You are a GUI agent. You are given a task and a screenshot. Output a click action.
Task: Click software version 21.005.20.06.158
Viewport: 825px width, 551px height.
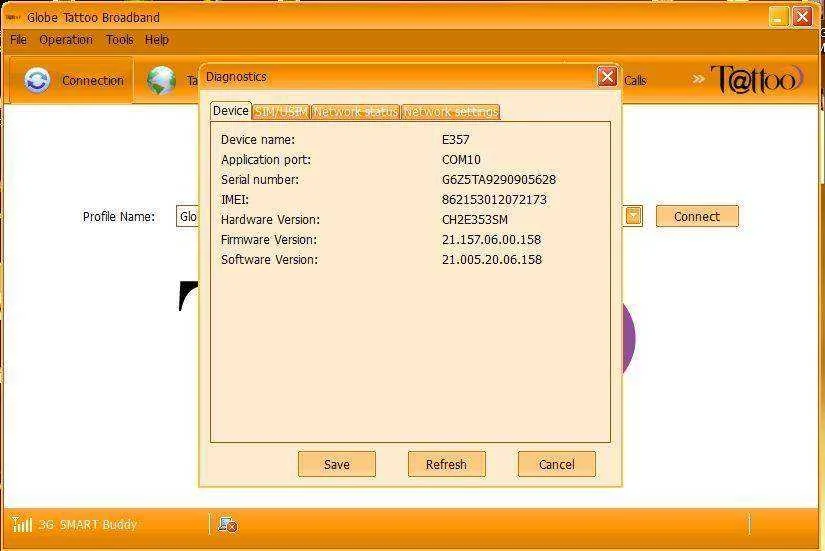click(491, 259)
